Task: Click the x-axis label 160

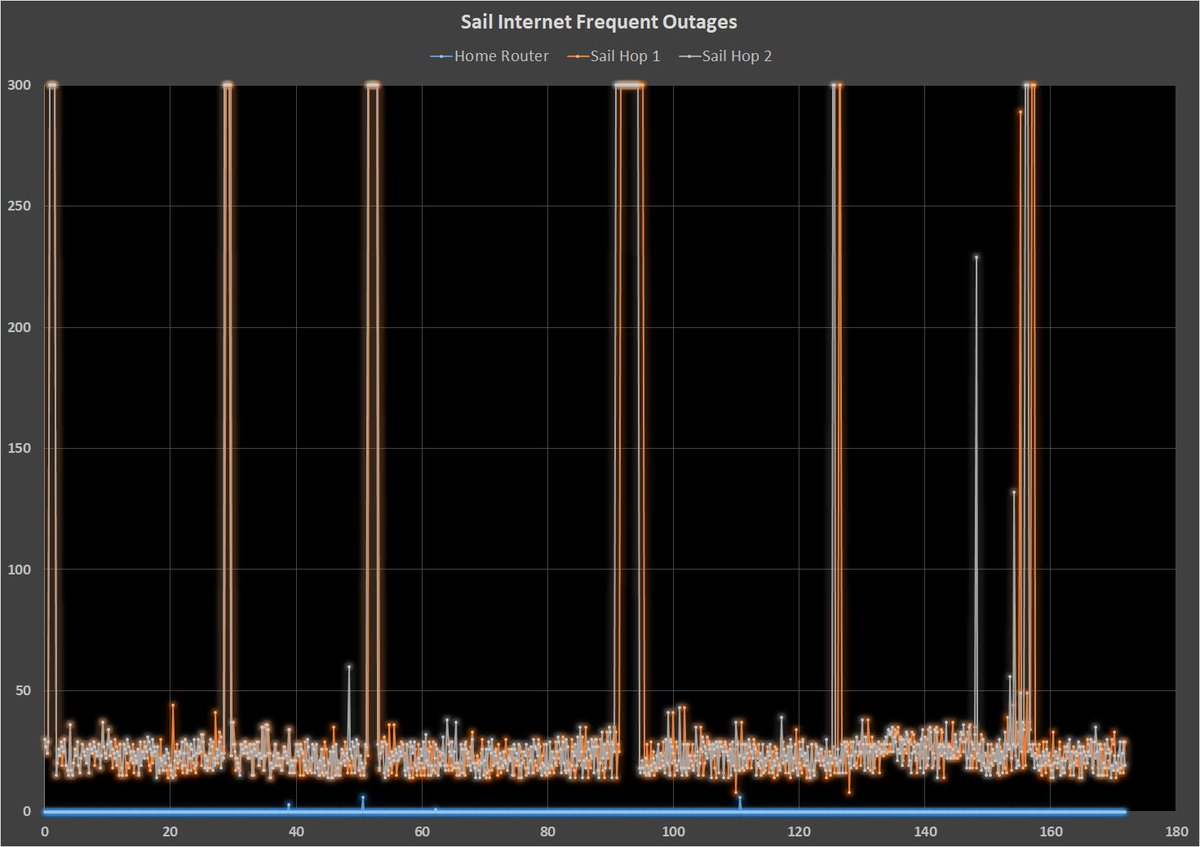Action: coord(1051,831)
